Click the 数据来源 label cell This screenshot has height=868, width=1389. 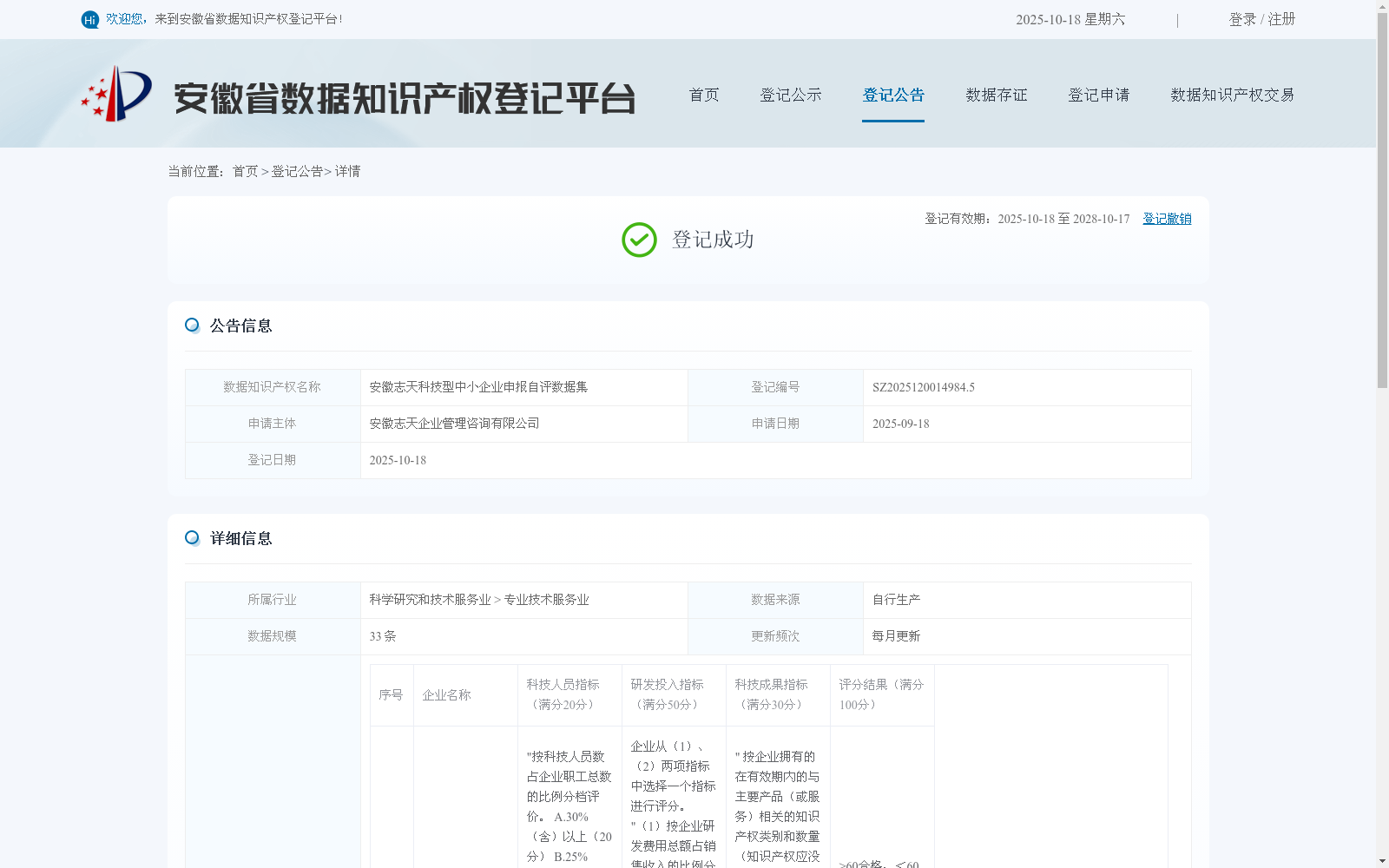pyautogui.click(x=775, y=600)
